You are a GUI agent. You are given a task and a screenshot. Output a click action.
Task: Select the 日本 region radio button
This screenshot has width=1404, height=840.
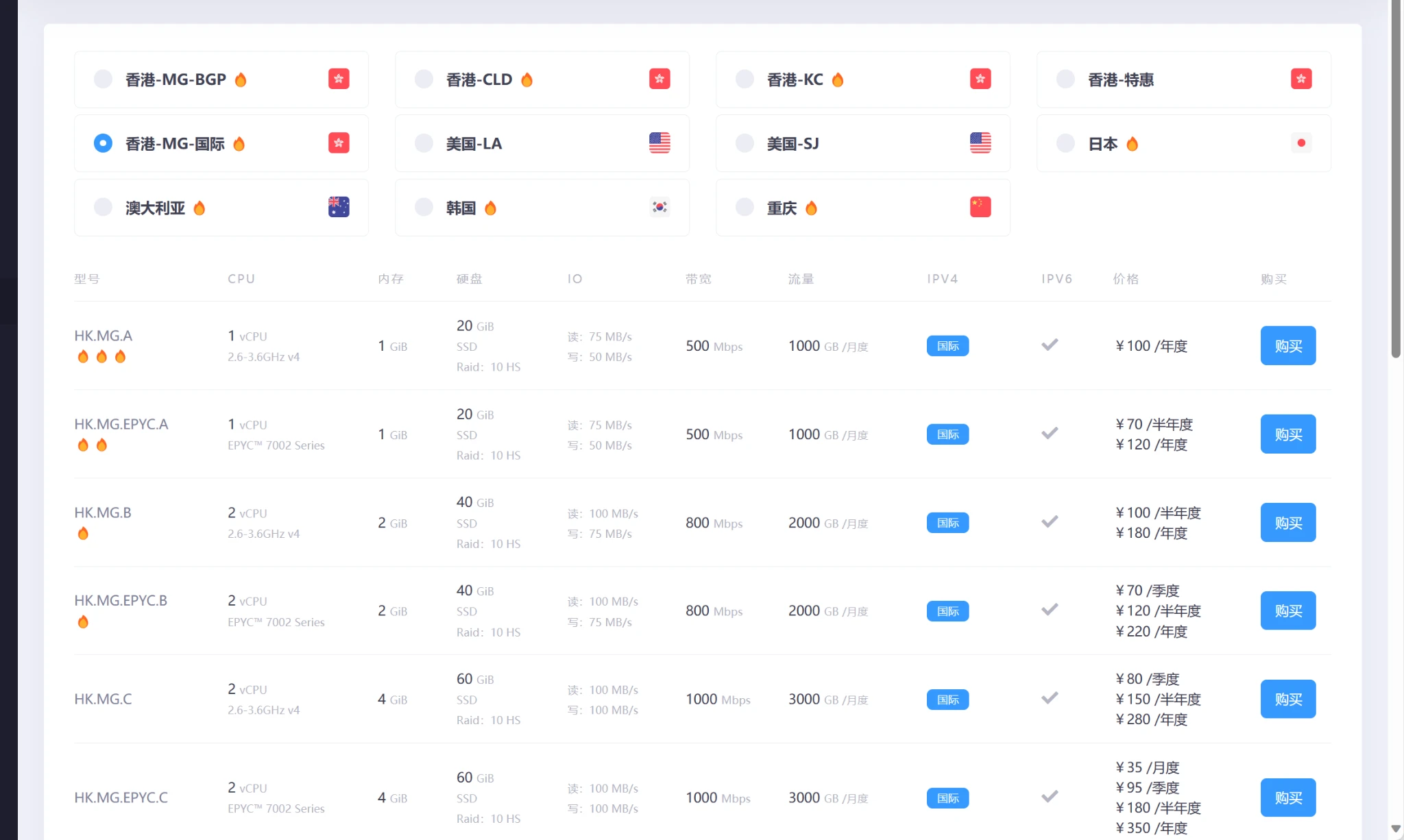(x=1065, y=143)
